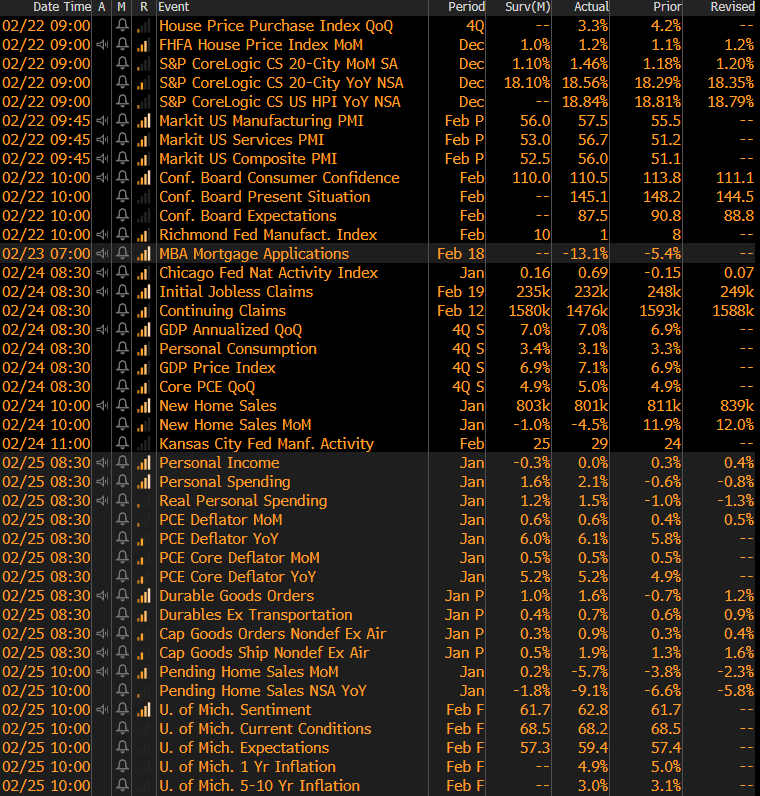Screen dimensions: 760x796
Task: Open the relevance bars for Durable Goods Orders
Action: [143, 596]
